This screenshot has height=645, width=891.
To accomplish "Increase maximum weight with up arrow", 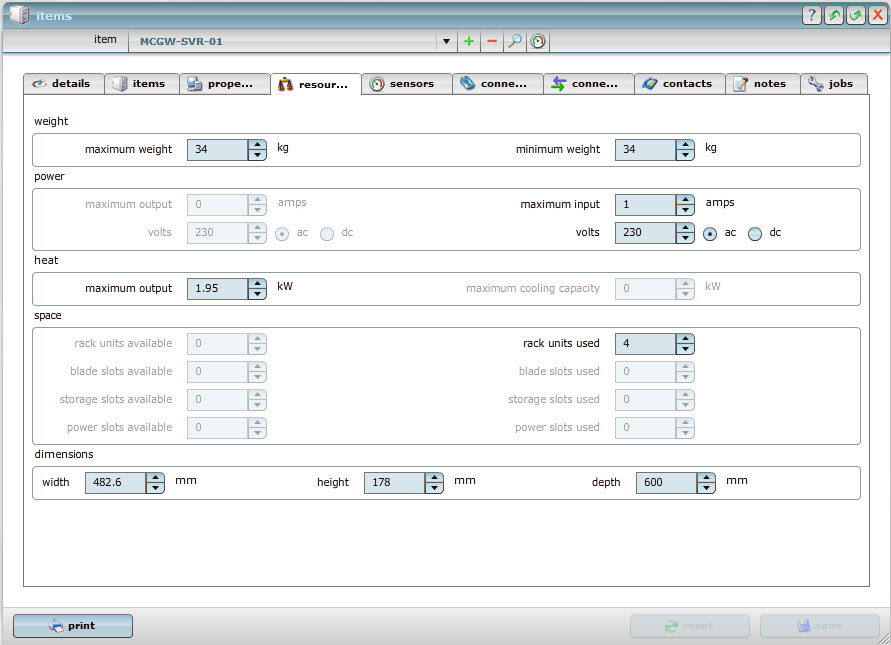I will click(x=257, y=144).
